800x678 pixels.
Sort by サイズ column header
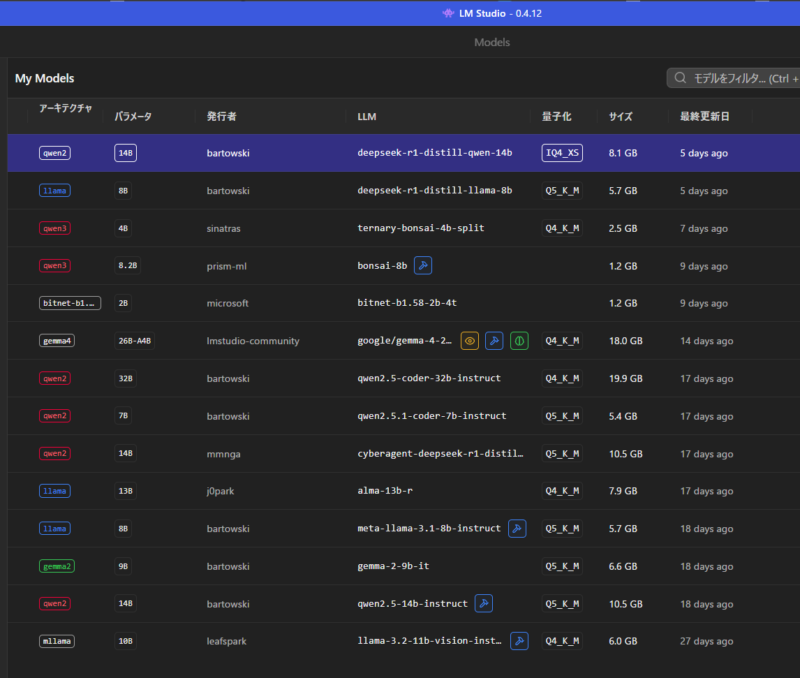620,116
